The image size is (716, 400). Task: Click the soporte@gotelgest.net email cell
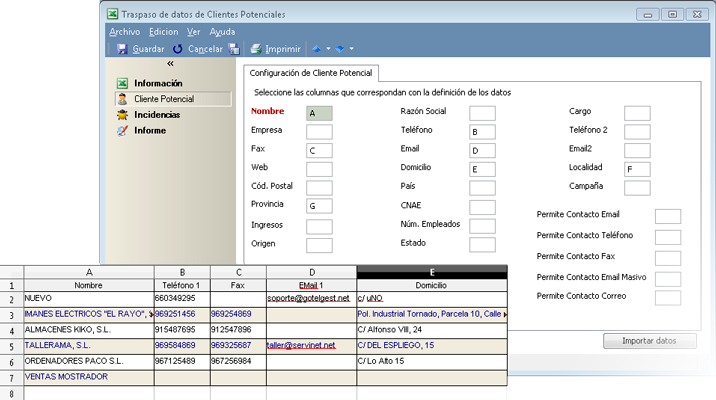coord(311,299)
